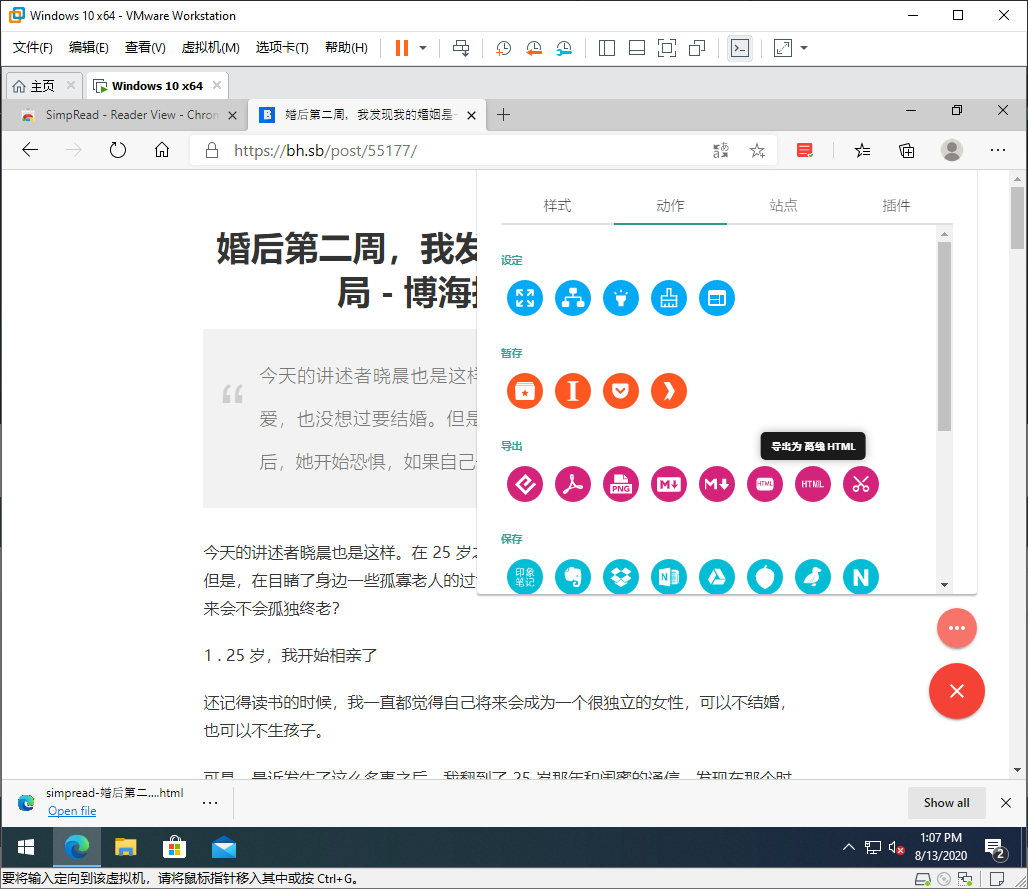Click the flashlight highlight icon under 设定
1028x889 pixels.
pyautogui.click(x=620, y=298)
